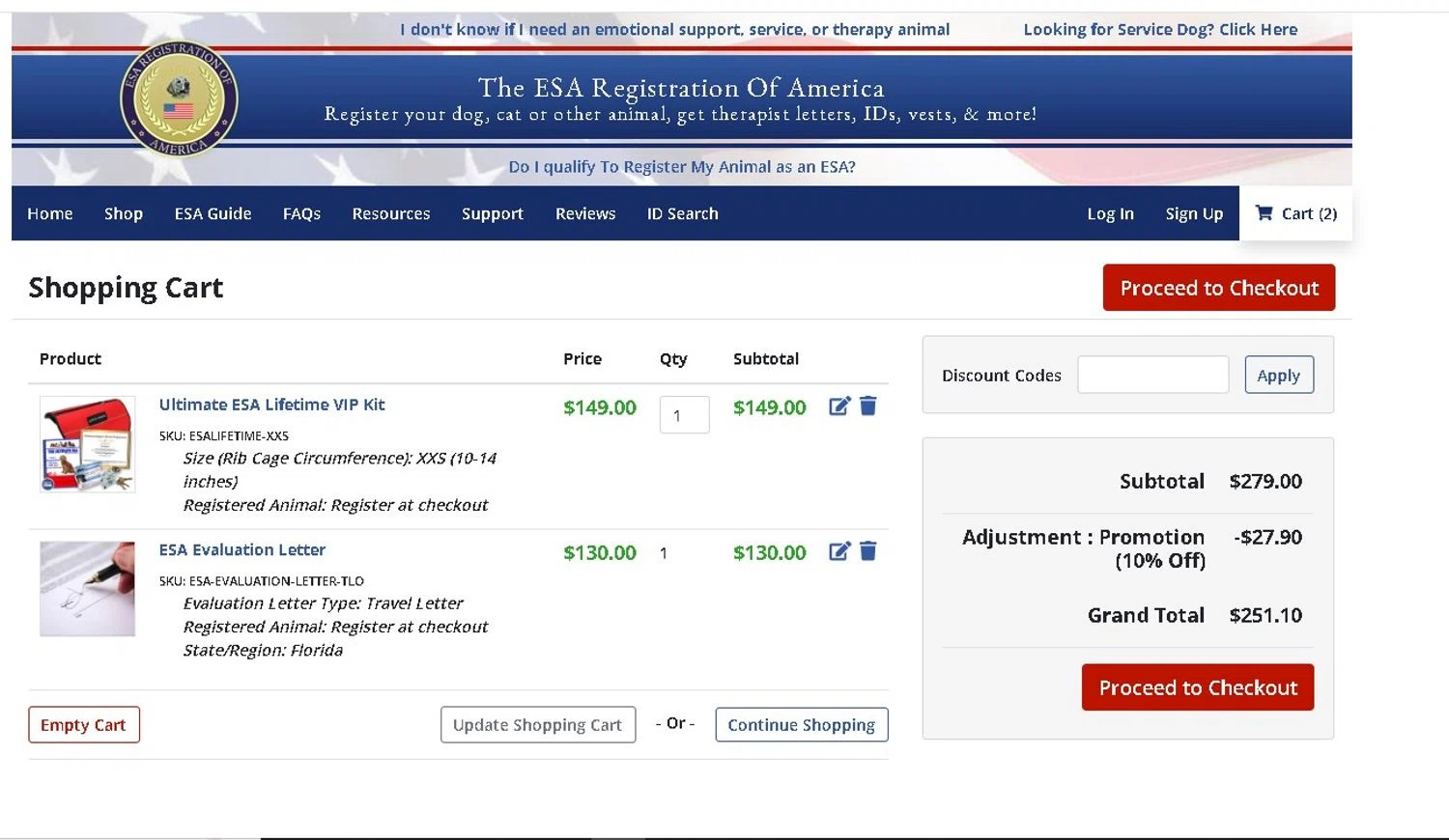Edit the Ultimate ESA Lifetime VIP Kit item
1449x840 pixels.
tap(839, 406)
